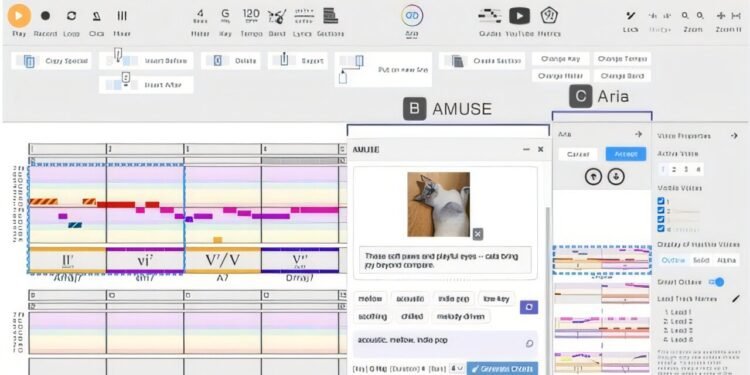This screenshot has height=375, width=750.
Task: Toggle the Smart Octave switch
Action: pyautogui.click(x=717, y=282)
